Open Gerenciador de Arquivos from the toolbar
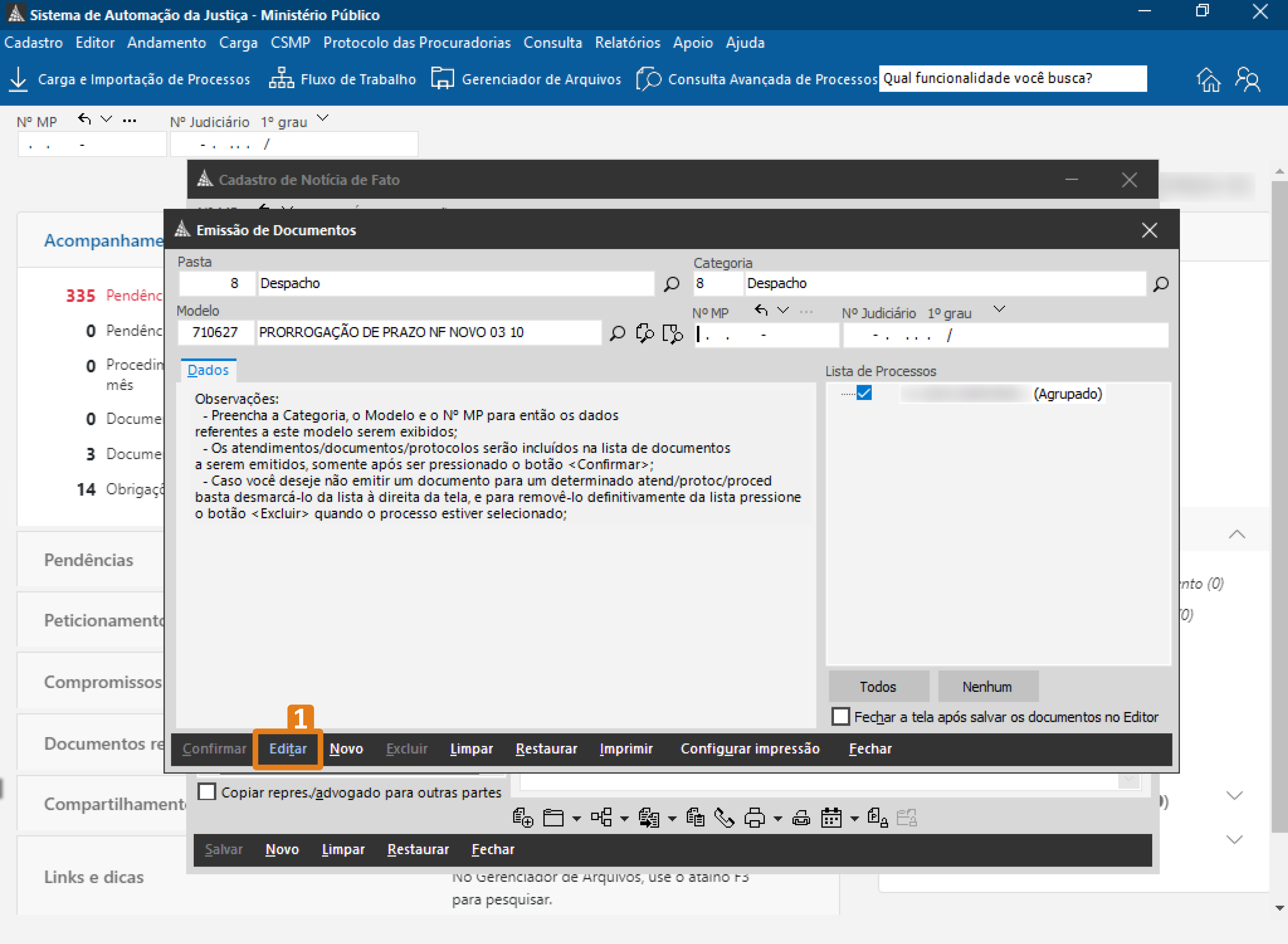Screen dimensions: 1288x944 coord(526,79)
